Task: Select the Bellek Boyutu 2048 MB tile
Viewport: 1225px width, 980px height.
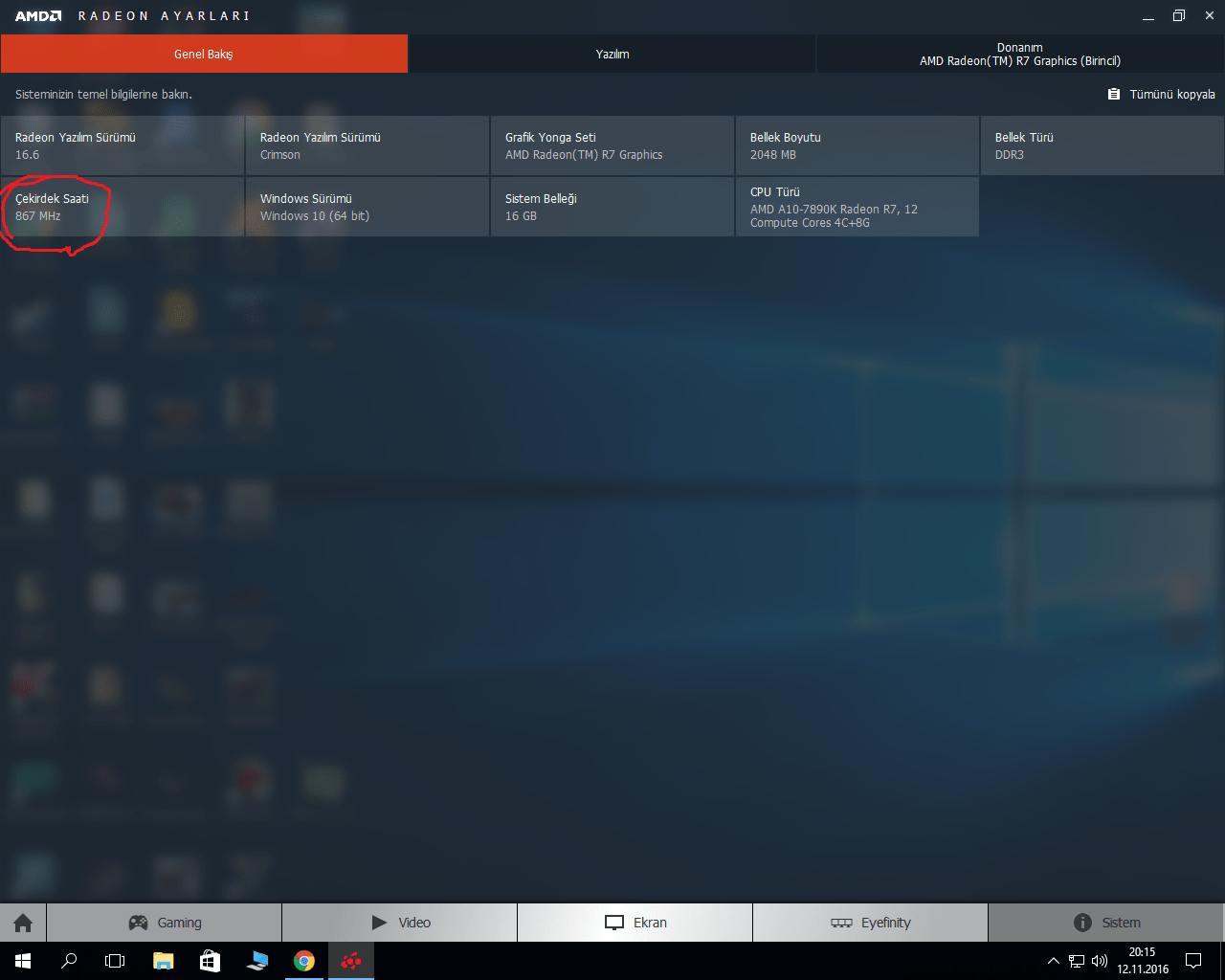Action: tap(857, 145)
